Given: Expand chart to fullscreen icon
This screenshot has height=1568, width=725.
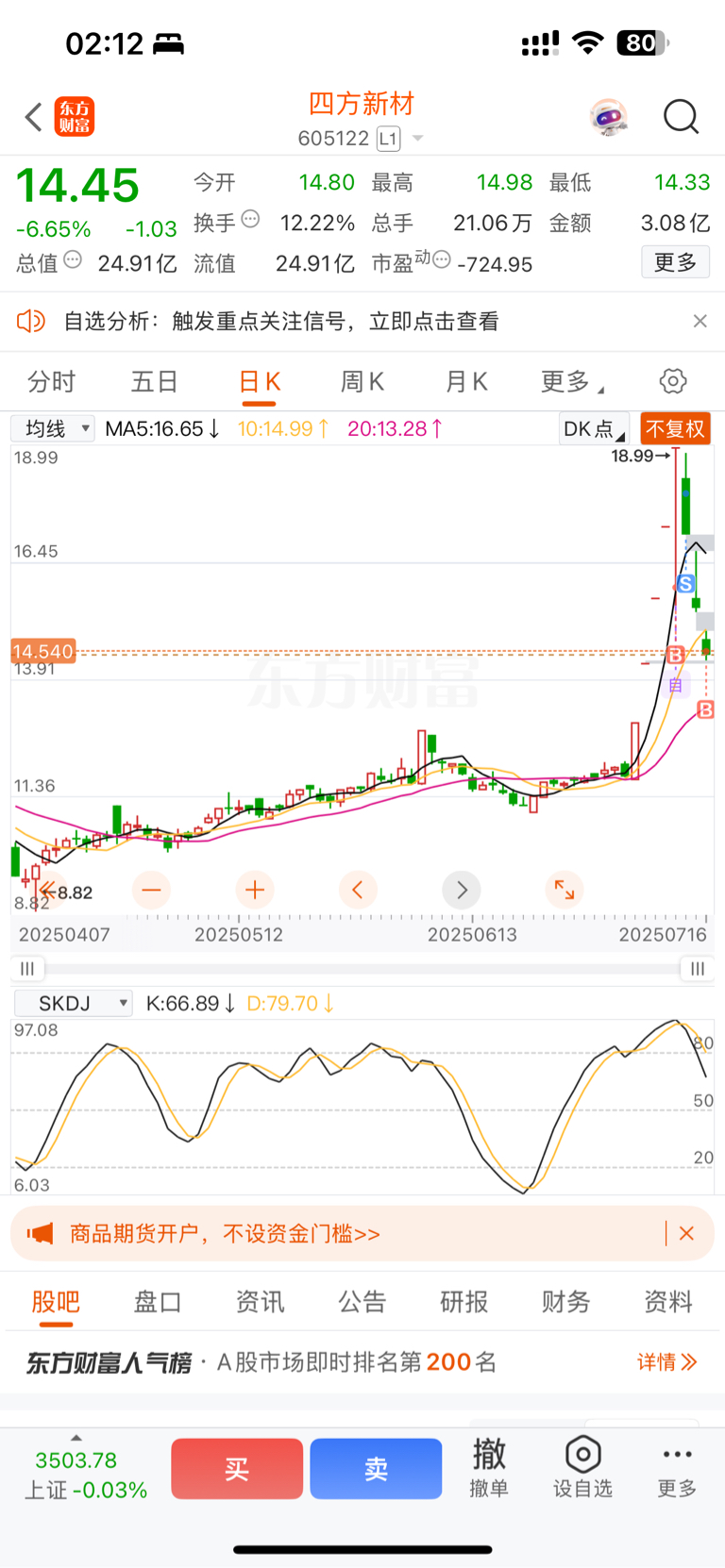Looking at the screenshot, I should 565,889.
